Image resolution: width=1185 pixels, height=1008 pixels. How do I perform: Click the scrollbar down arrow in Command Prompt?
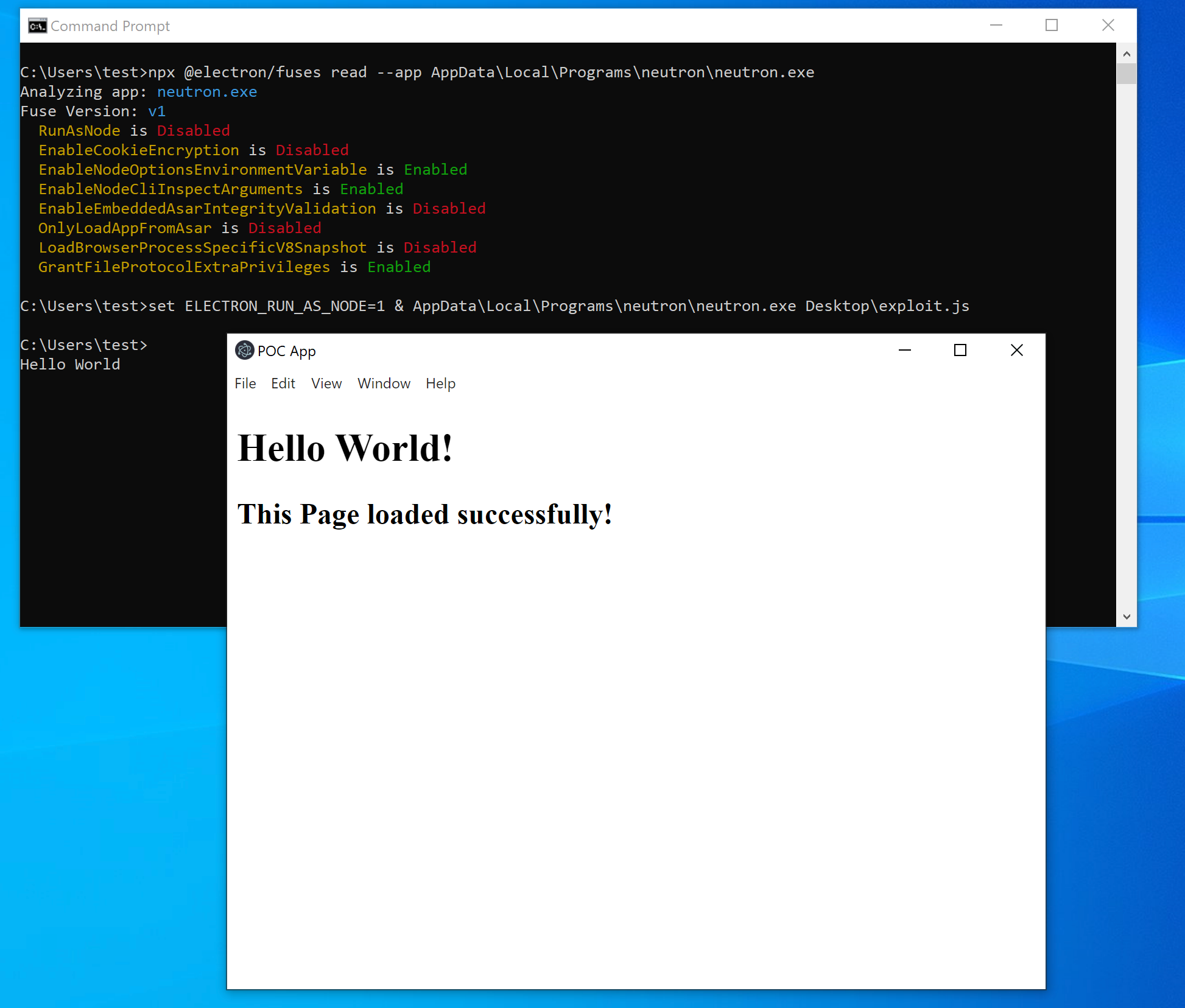1127,617
